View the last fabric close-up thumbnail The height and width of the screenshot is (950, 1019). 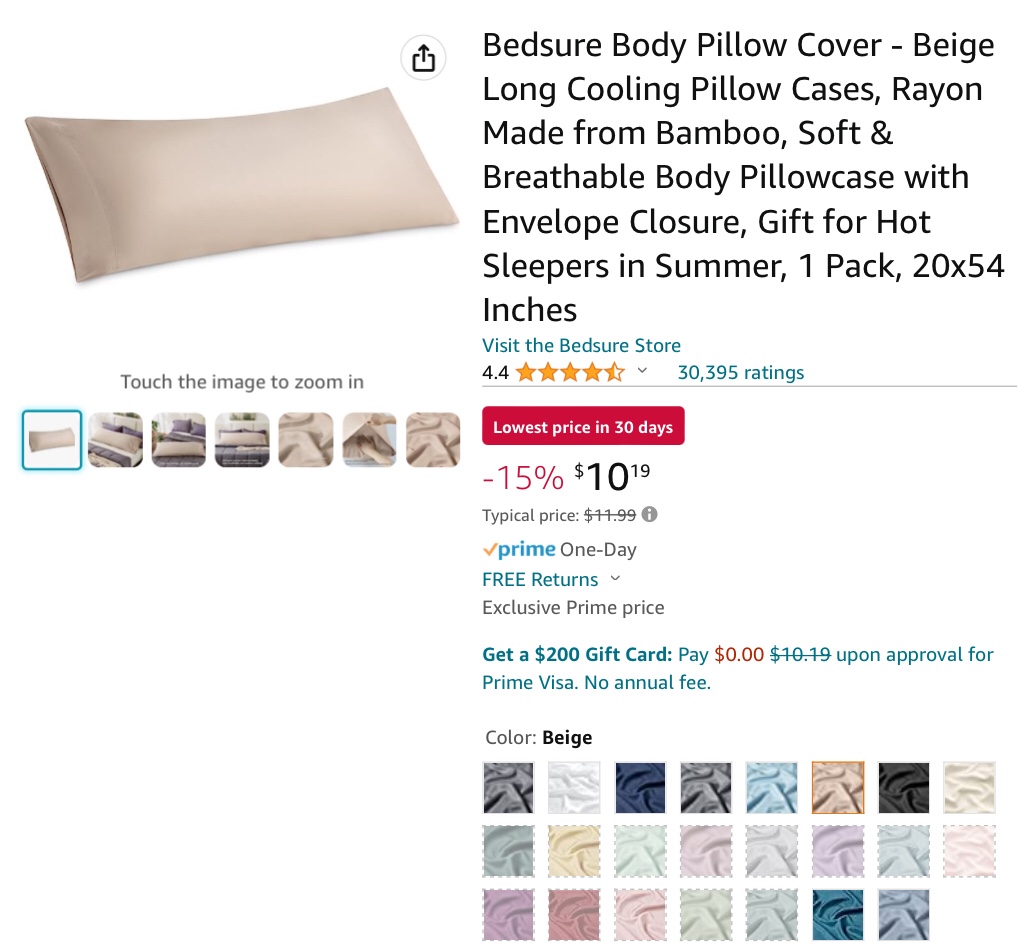tap(433, 440)
